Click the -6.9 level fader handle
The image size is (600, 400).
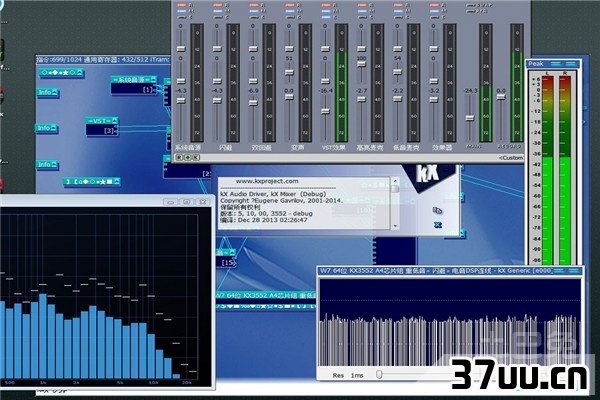253,103
